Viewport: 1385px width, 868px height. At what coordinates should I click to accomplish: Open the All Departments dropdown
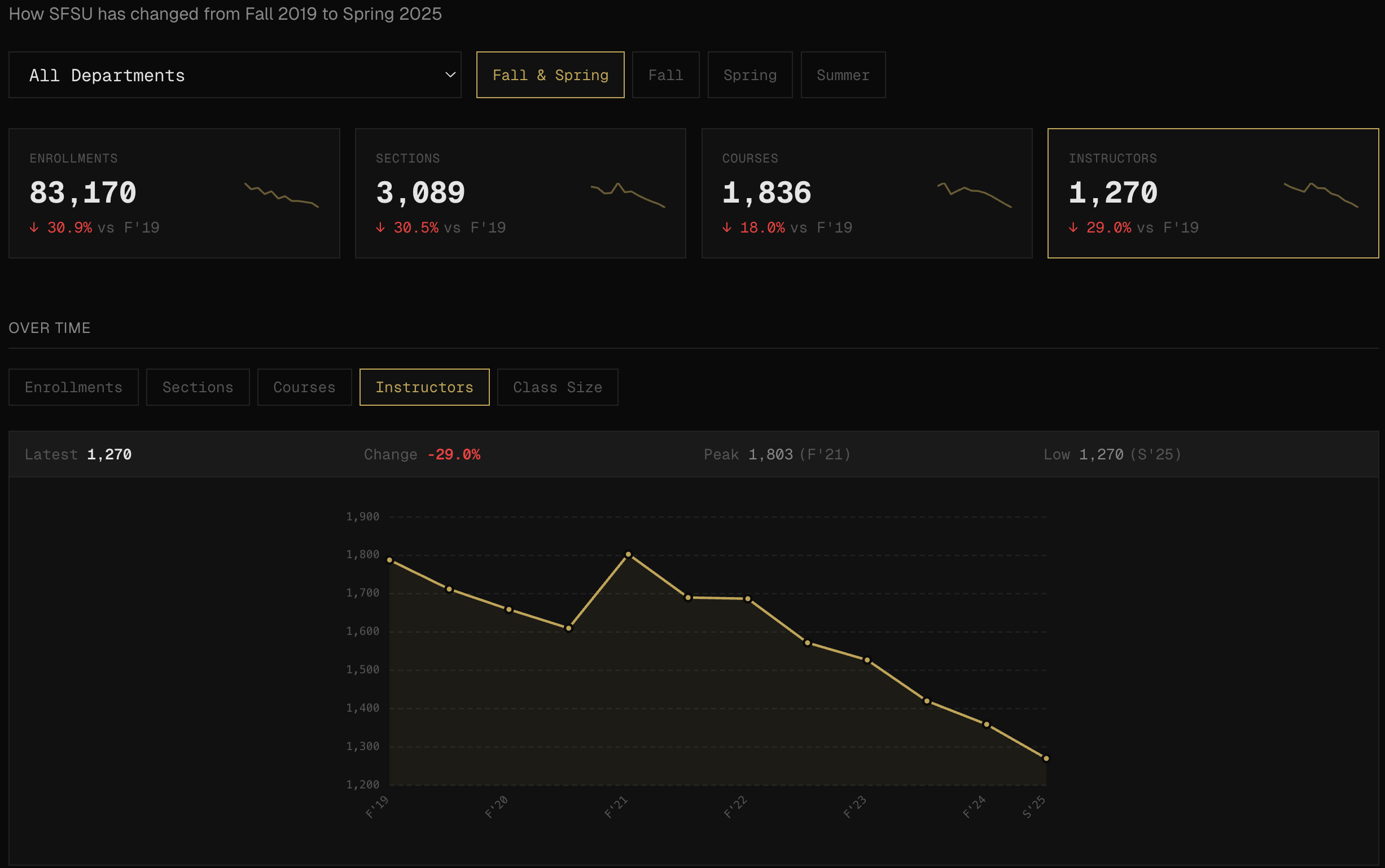(x=234, y=75)
